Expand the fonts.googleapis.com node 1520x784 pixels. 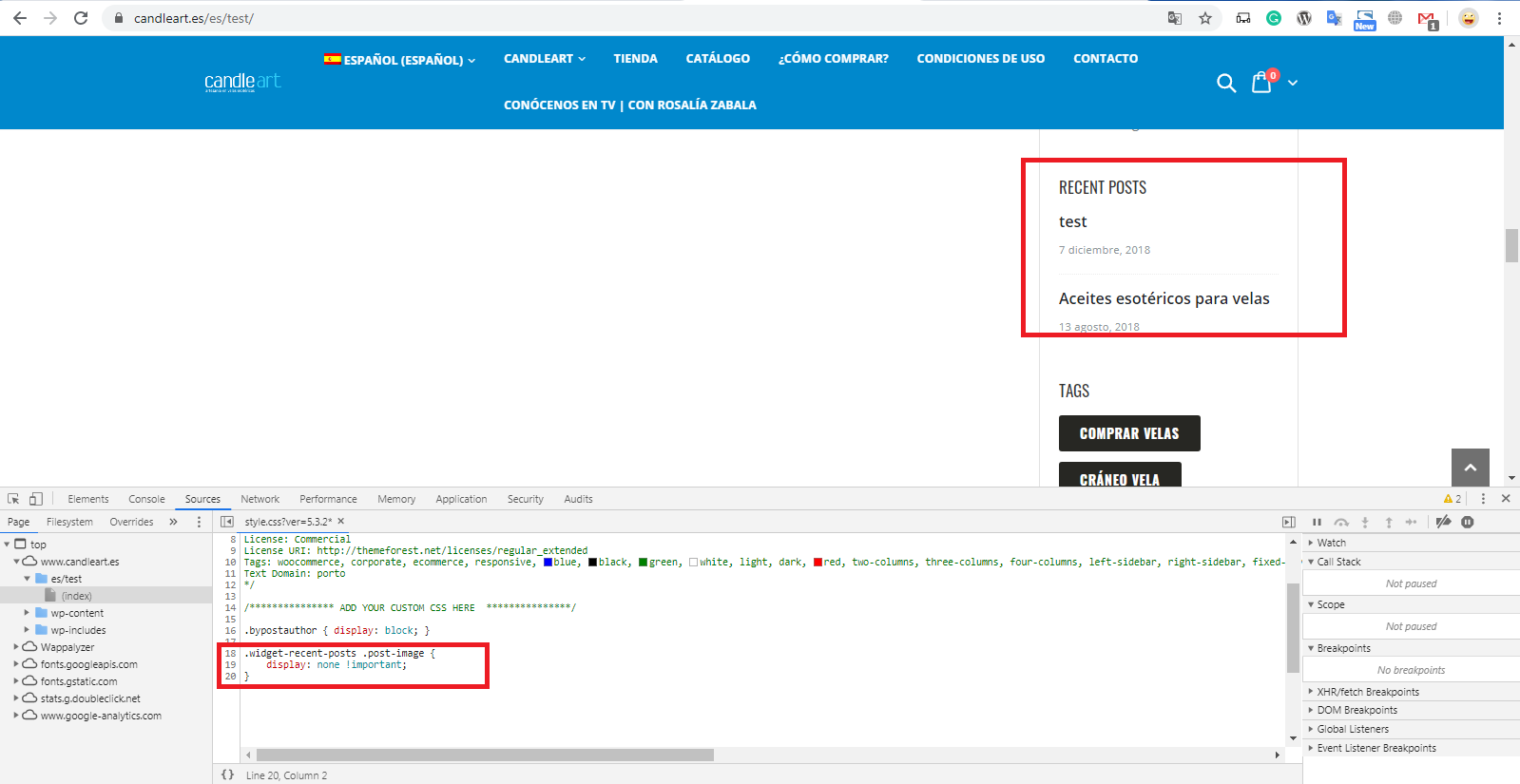(16, 664)
